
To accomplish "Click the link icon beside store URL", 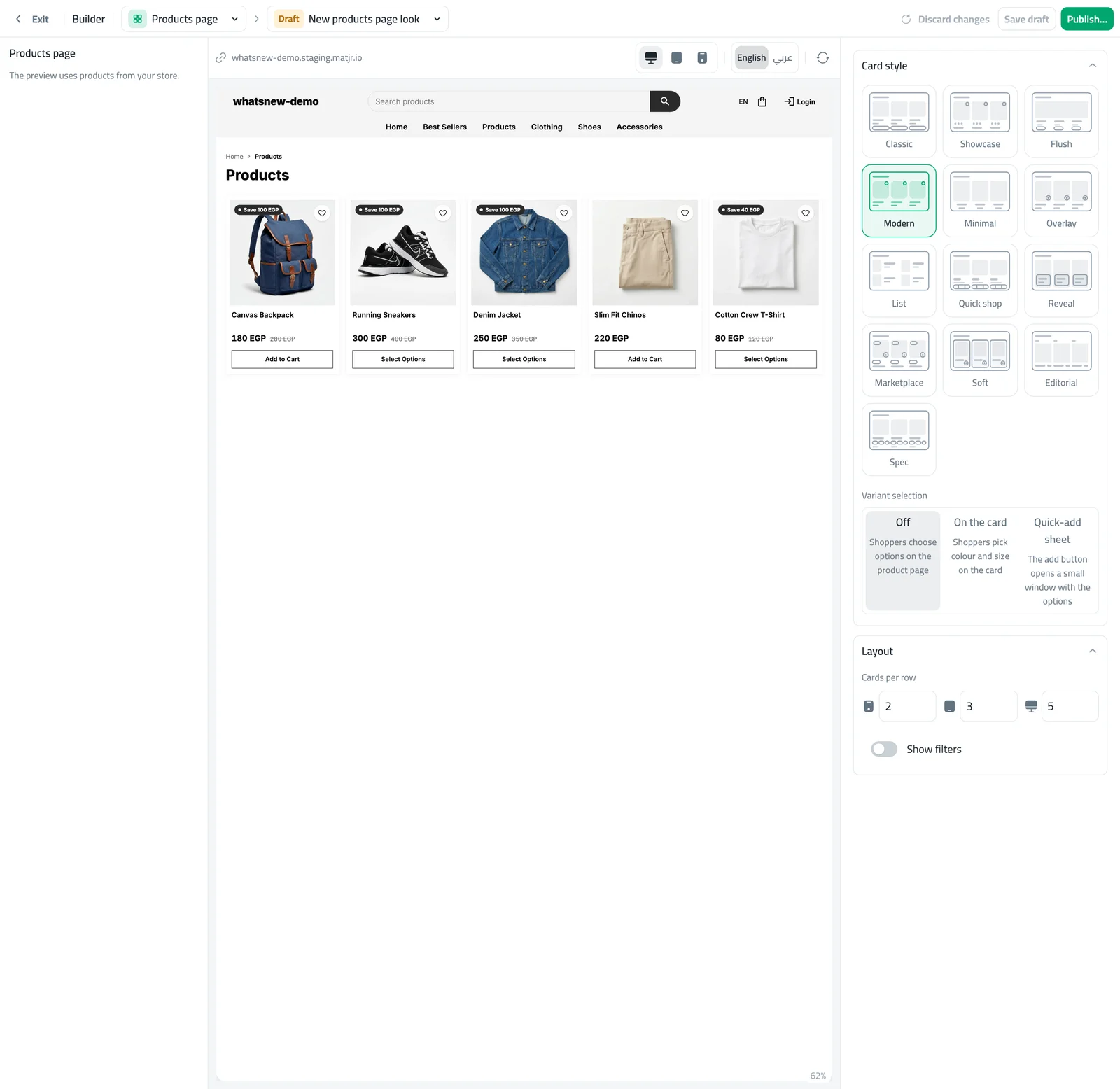I will coord(221,57).
